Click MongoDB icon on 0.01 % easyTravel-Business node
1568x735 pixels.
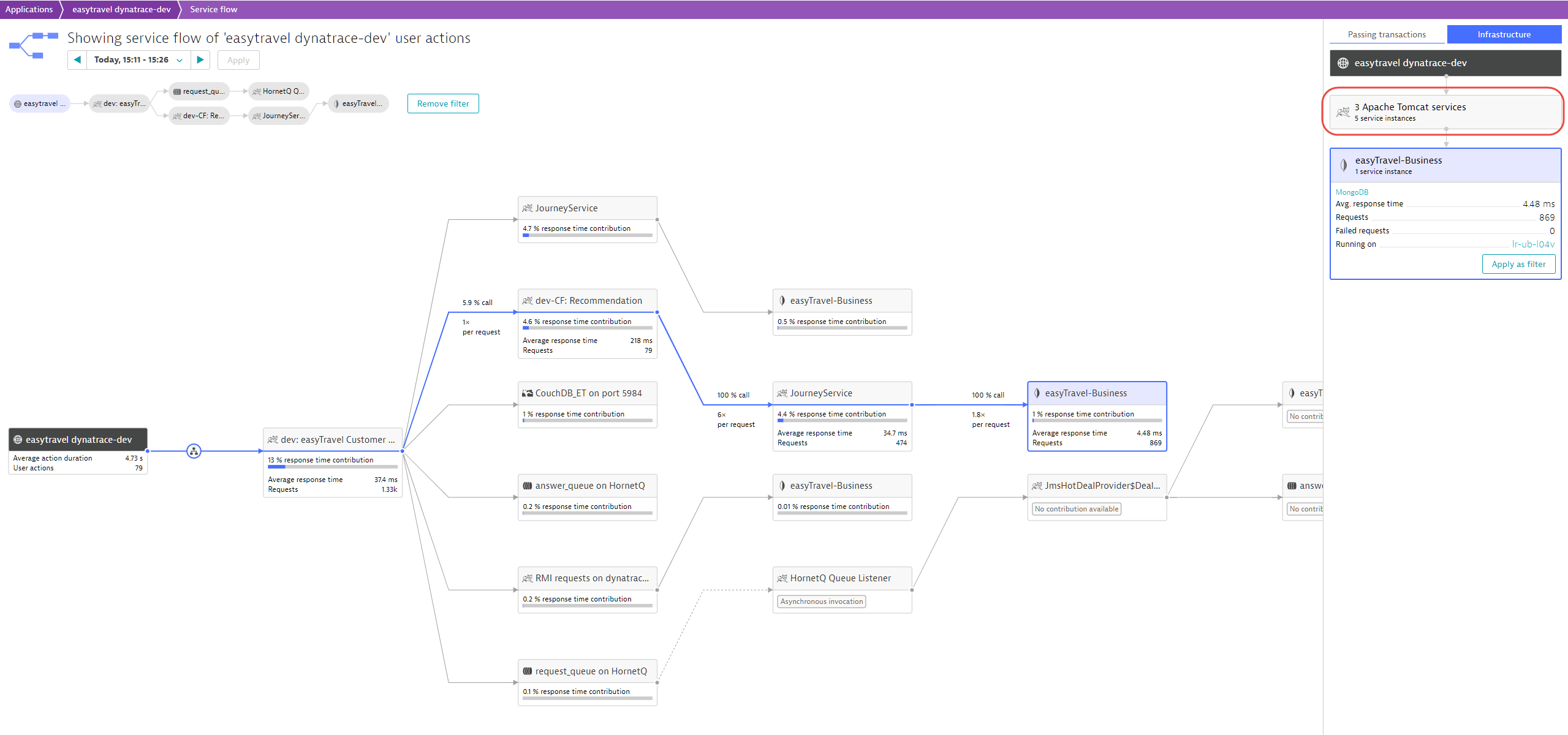[782, 486]
